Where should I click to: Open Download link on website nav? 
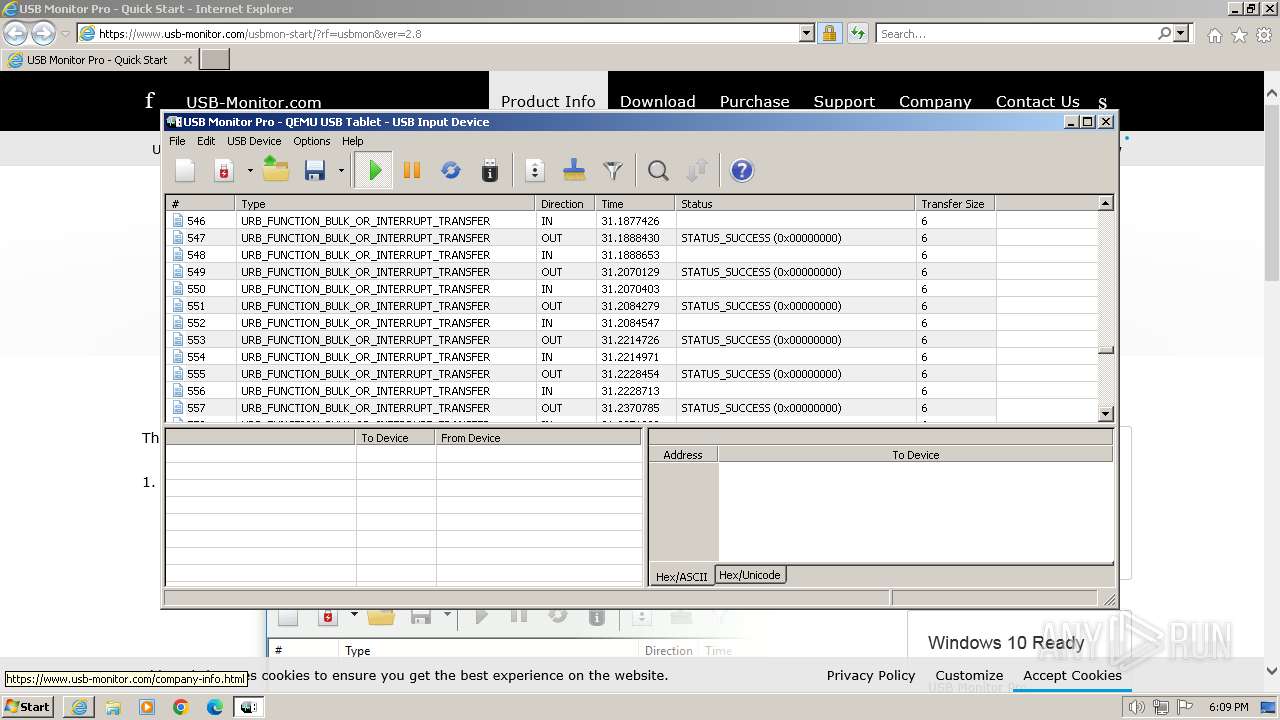[x=657, y=102]
